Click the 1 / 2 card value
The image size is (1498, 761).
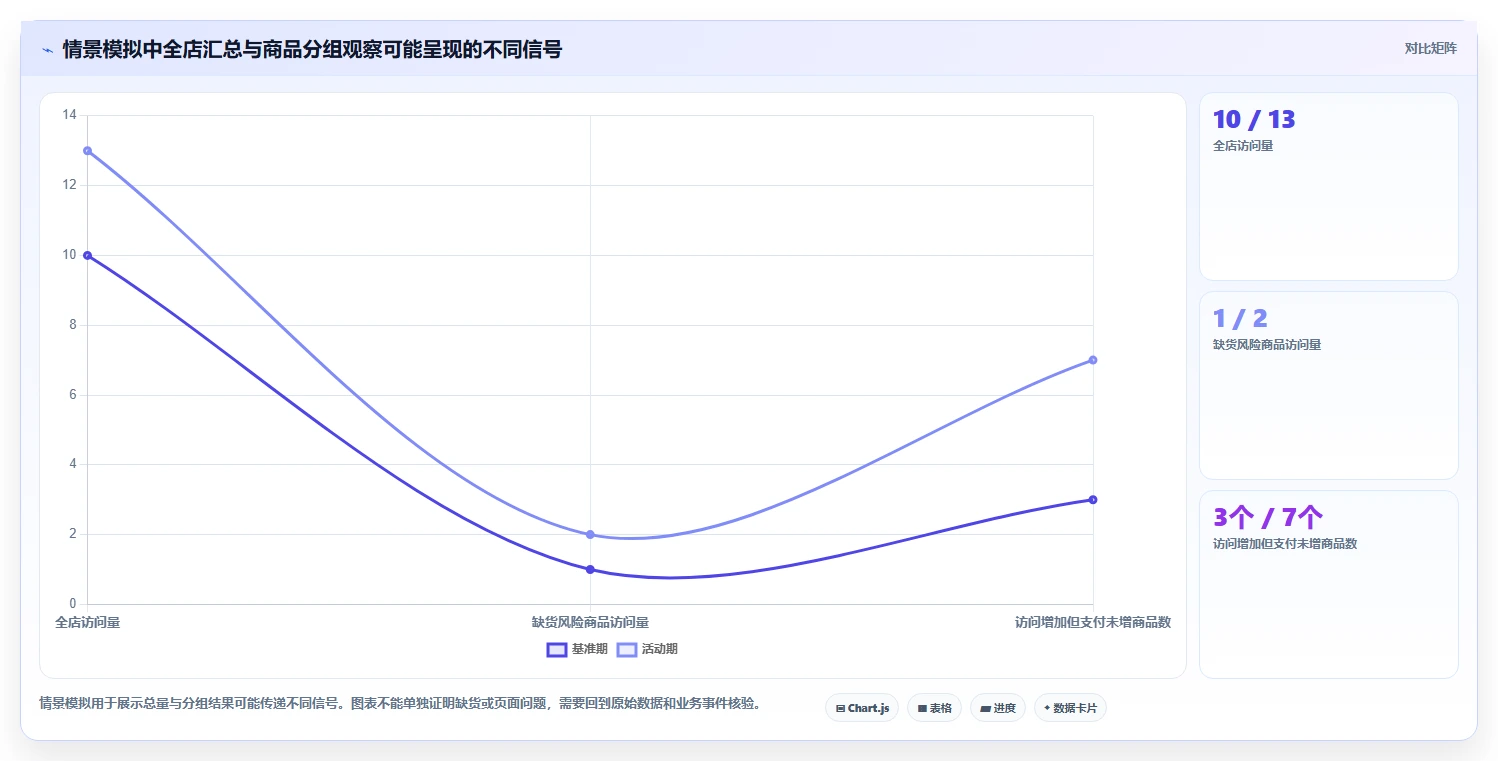[x=1240, y=319]
